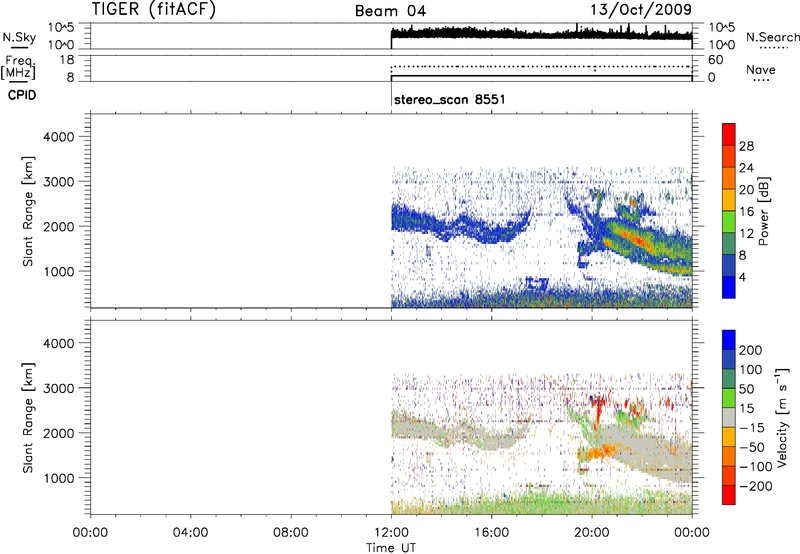This screenshot has height=554, width=800.
Task: Click the Time UT axis label
Action: click(391, 547)
